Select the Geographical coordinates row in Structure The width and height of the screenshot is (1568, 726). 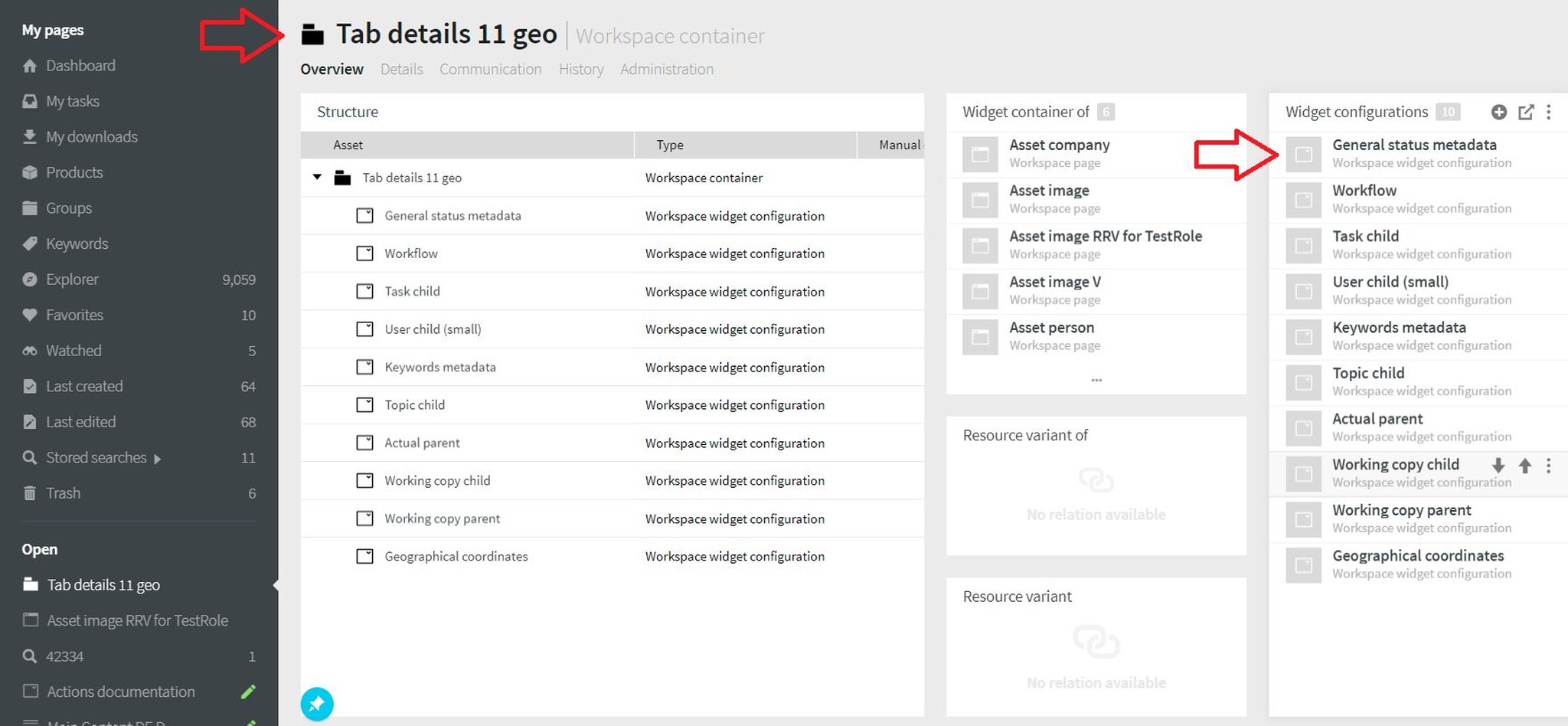click(x=456, y=557)
